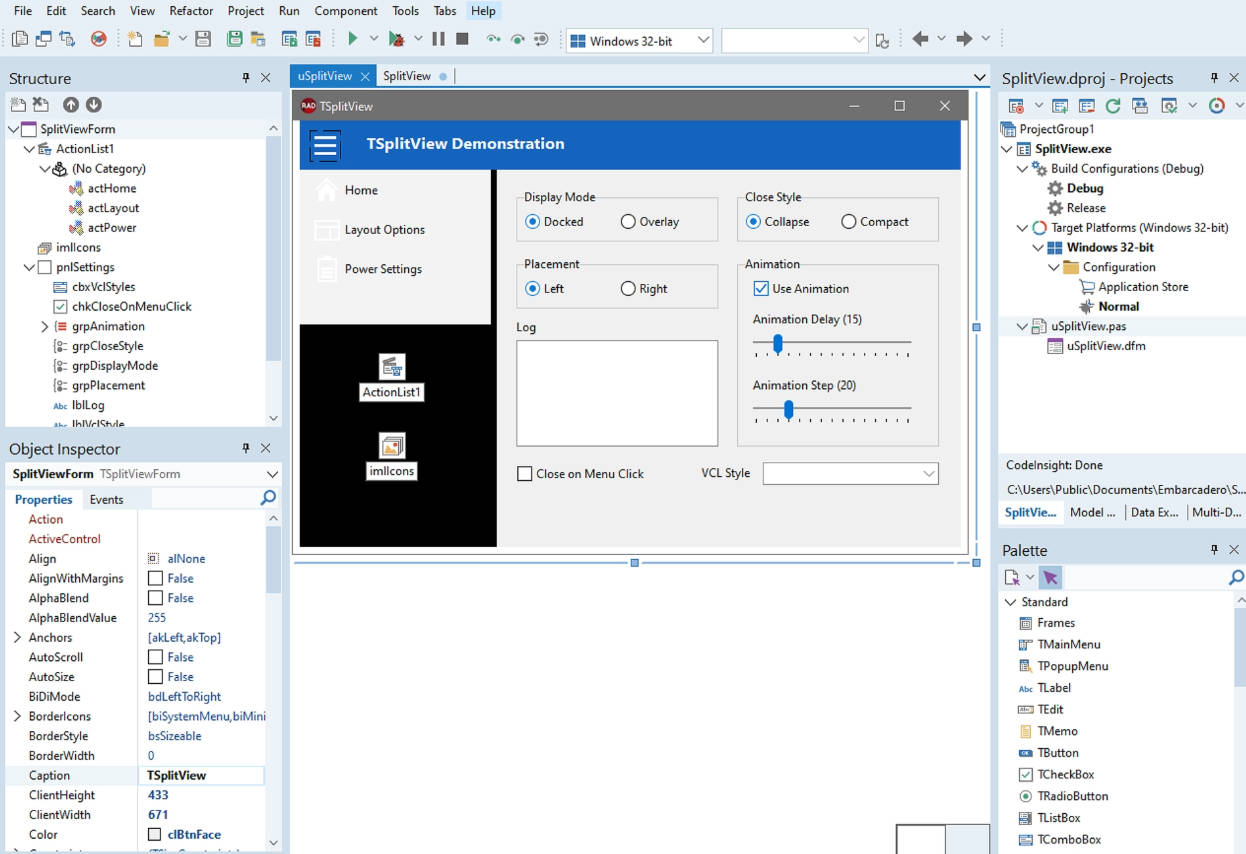Click the Pause program toolbar icon

click(438, 39)
